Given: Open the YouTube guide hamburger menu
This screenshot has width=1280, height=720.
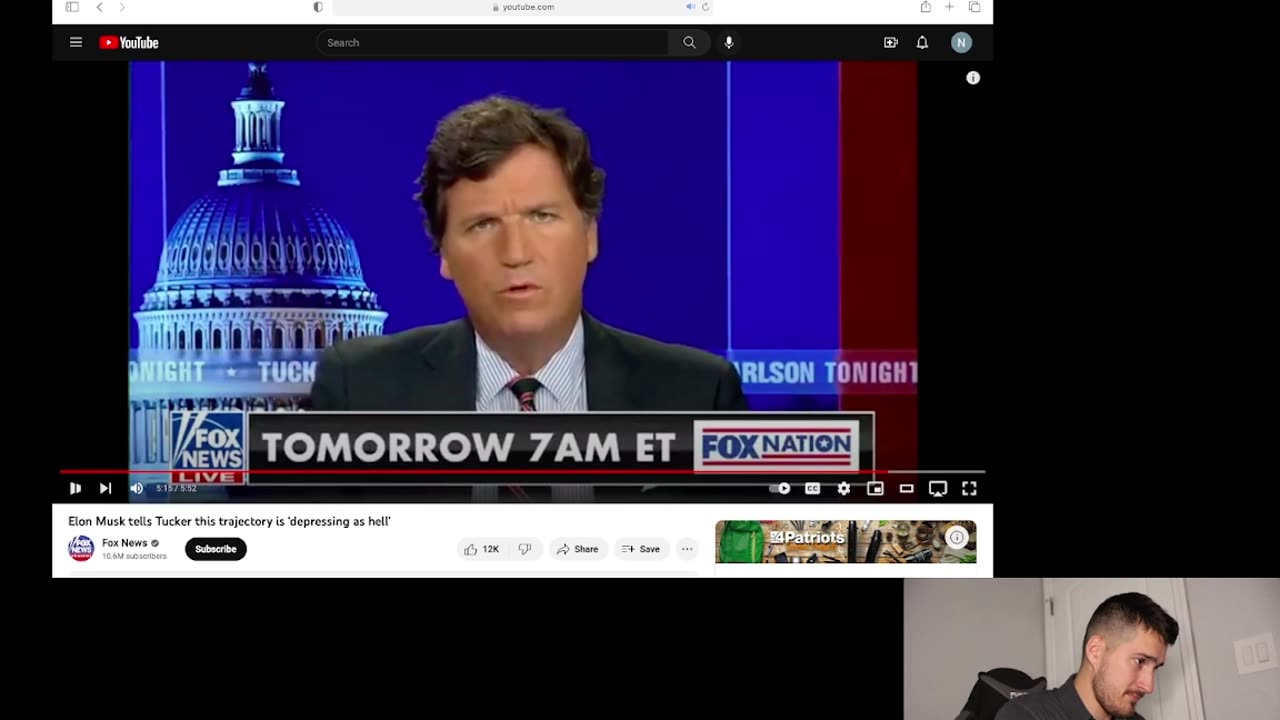Looking at the screenshot, I should click(x=76, y=42).
